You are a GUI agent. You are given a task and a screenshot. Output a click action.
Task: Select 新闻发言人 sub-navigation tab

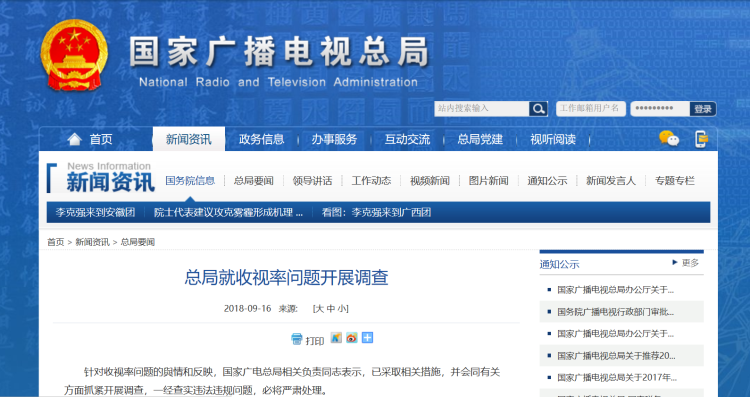611,181
